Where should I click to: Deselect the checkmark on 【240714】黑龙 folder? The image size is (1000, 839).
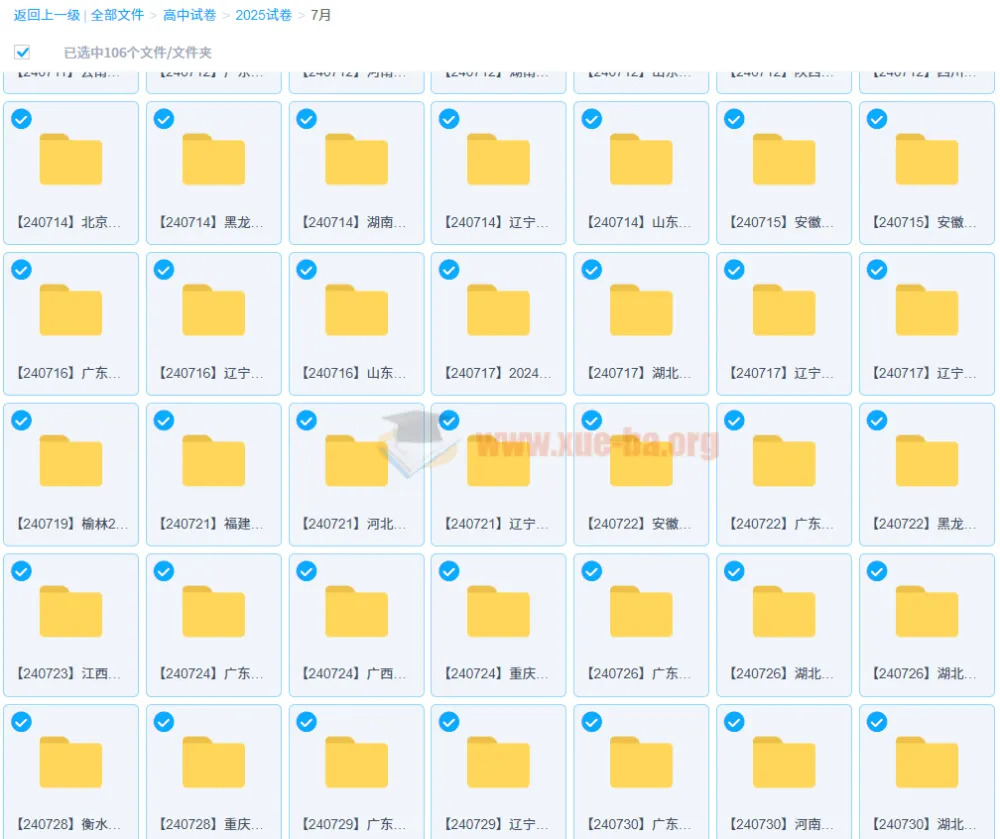164,119
